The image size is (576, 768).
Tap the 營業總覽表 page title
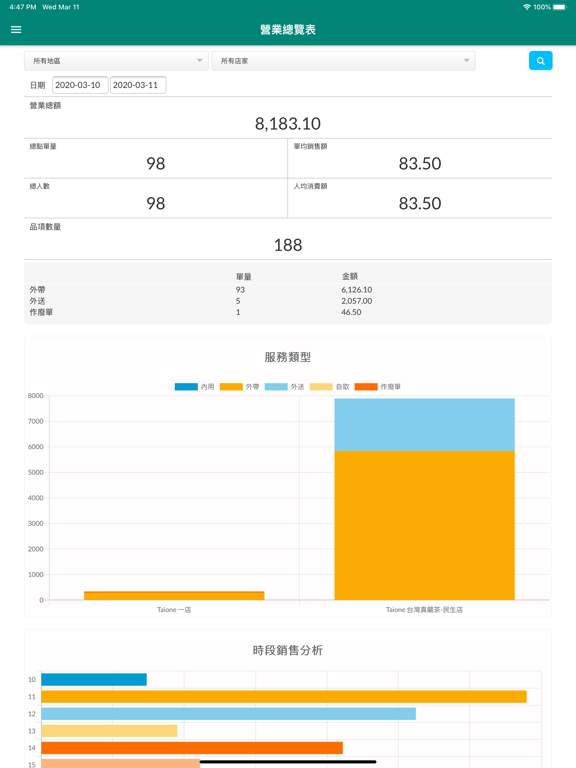(x=288, y=29)
